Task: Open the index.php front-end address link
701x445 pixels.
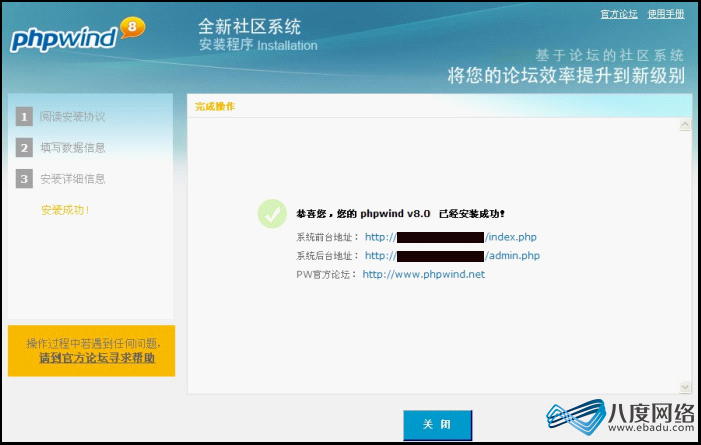Action: tap(451, 237)
